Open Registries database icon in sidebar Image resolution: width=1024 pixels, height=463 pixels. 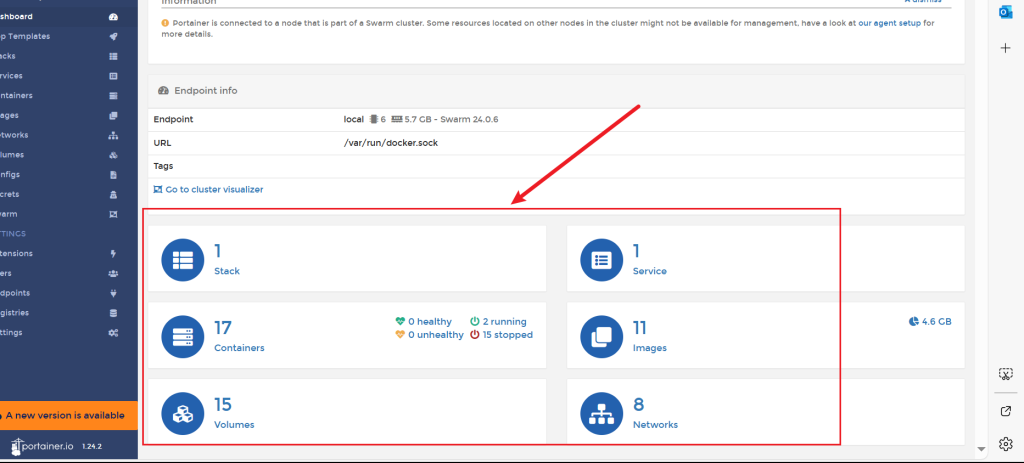click(x=113, y=313)
